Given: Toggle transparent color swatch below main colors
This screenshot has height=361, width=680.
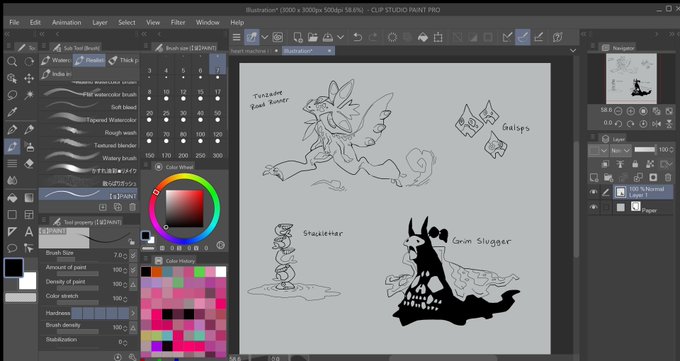Looking at the screenshot, I should point(20,298).
